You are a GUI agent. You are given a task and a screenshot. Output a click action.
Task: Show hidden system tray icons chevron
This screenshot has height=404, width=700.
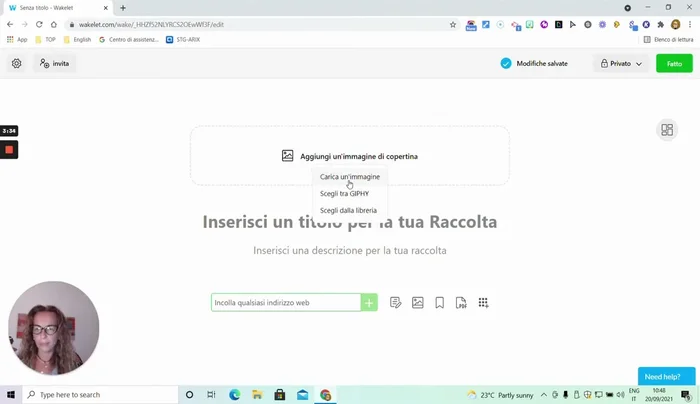click(544, 395)
